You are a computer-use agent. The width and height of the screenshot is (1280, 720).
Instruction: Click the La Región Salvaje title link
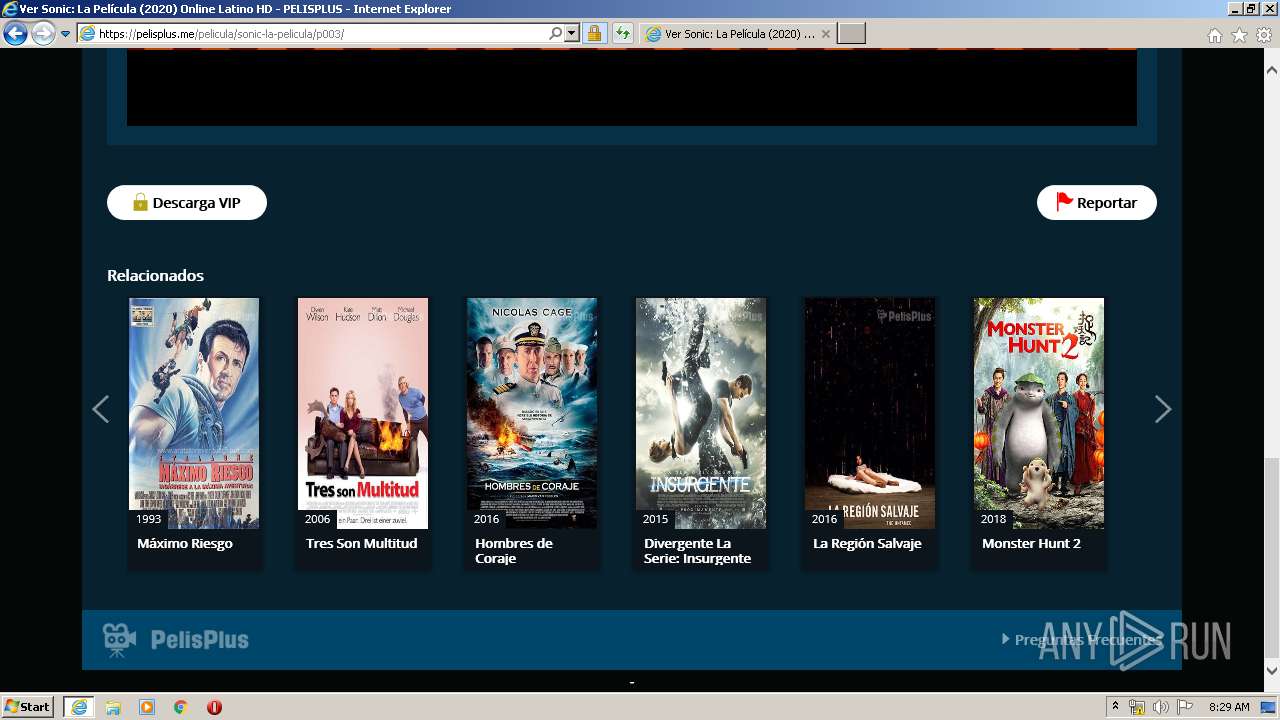pyautogui.click(x=867, y=543)
